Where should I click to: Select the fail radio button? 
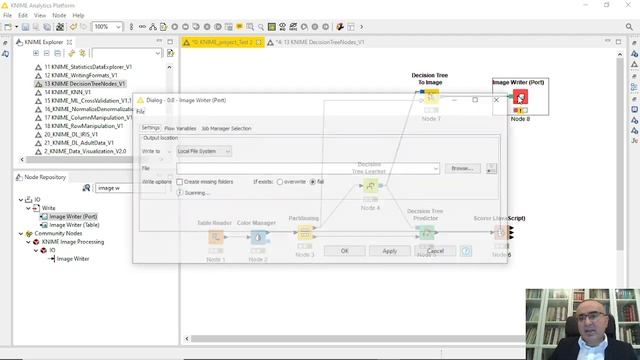(313, 182)
